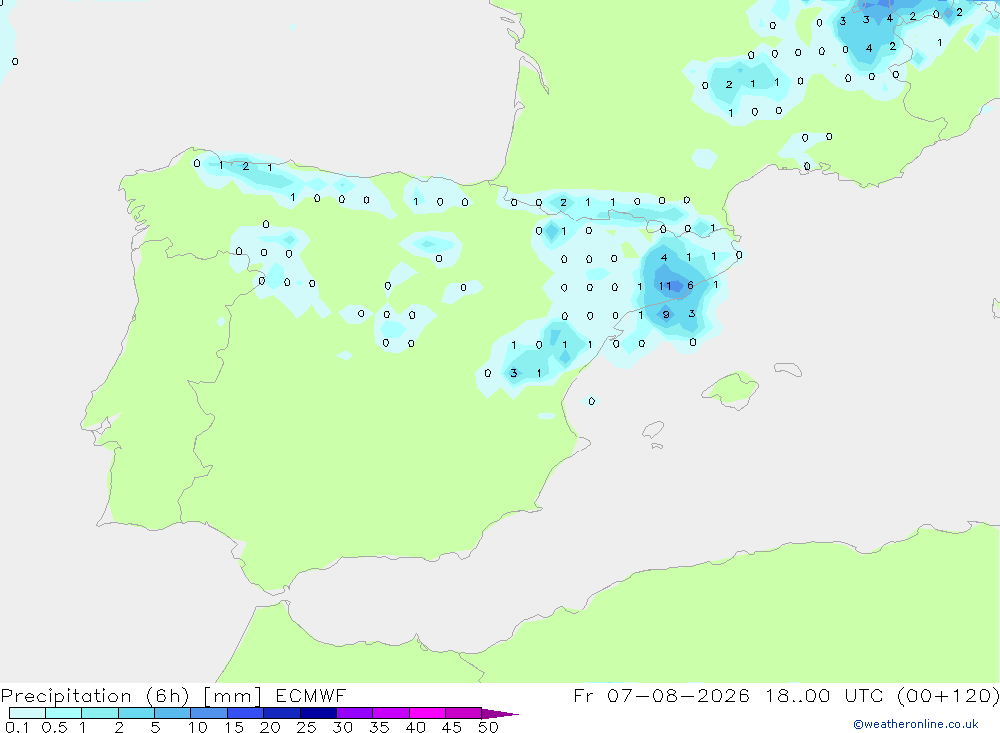
Task: Click the lone '0' over the Atlantic
Action: point(15,62)
